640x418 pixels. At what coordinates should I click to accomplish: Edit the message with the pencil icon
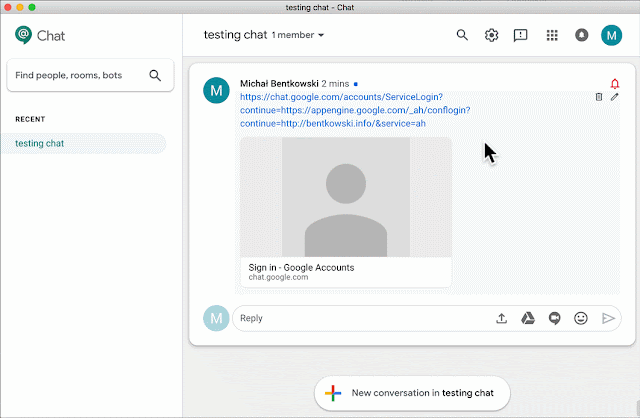[614, 97]
